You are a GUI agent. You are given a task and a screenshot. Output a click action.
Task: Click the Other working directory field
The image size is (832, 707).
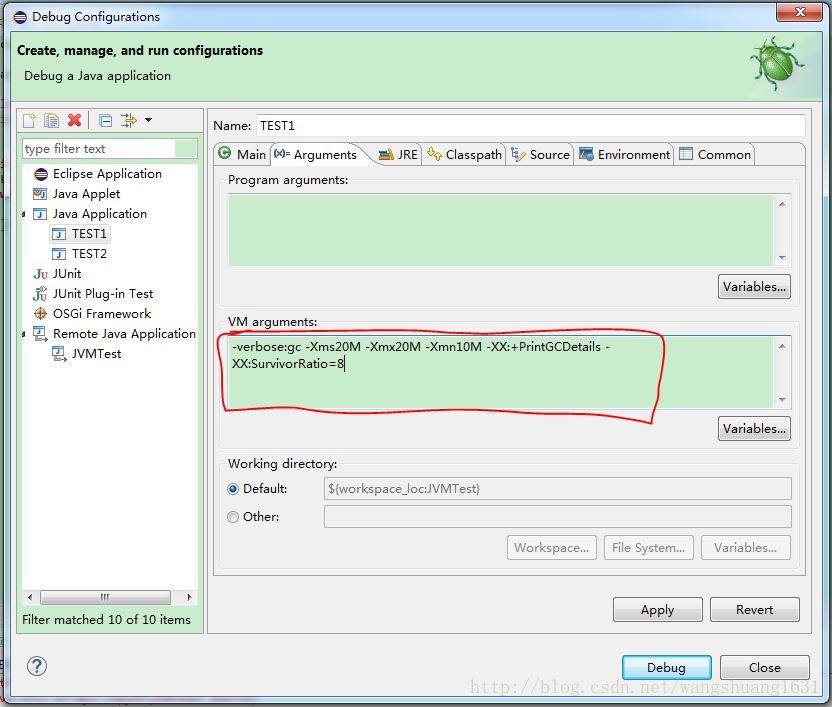557,516
